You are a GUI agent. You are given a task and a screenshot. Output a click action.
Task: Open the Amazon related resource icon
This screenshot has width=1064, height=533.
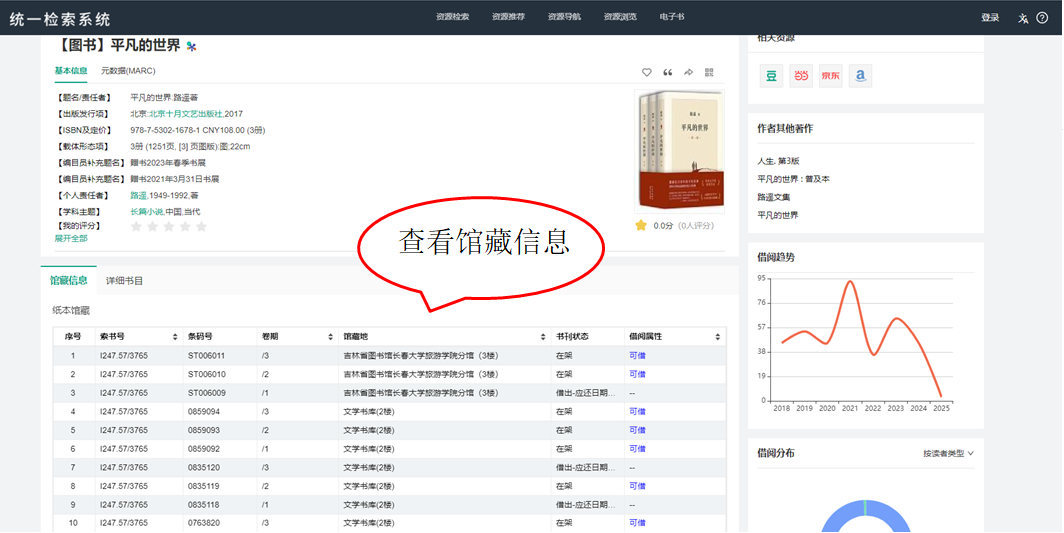(860, 76)
